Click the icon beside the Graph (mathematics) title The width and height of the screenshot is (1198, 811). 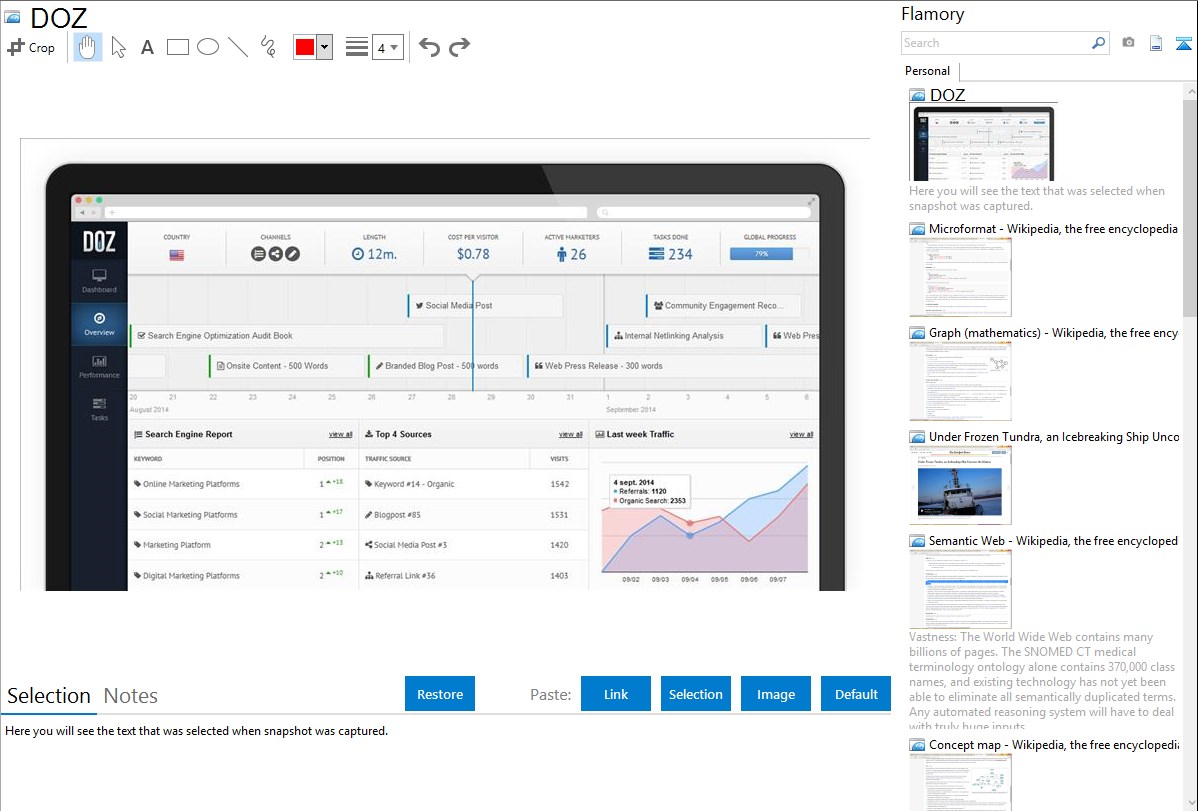click(917, 333)
